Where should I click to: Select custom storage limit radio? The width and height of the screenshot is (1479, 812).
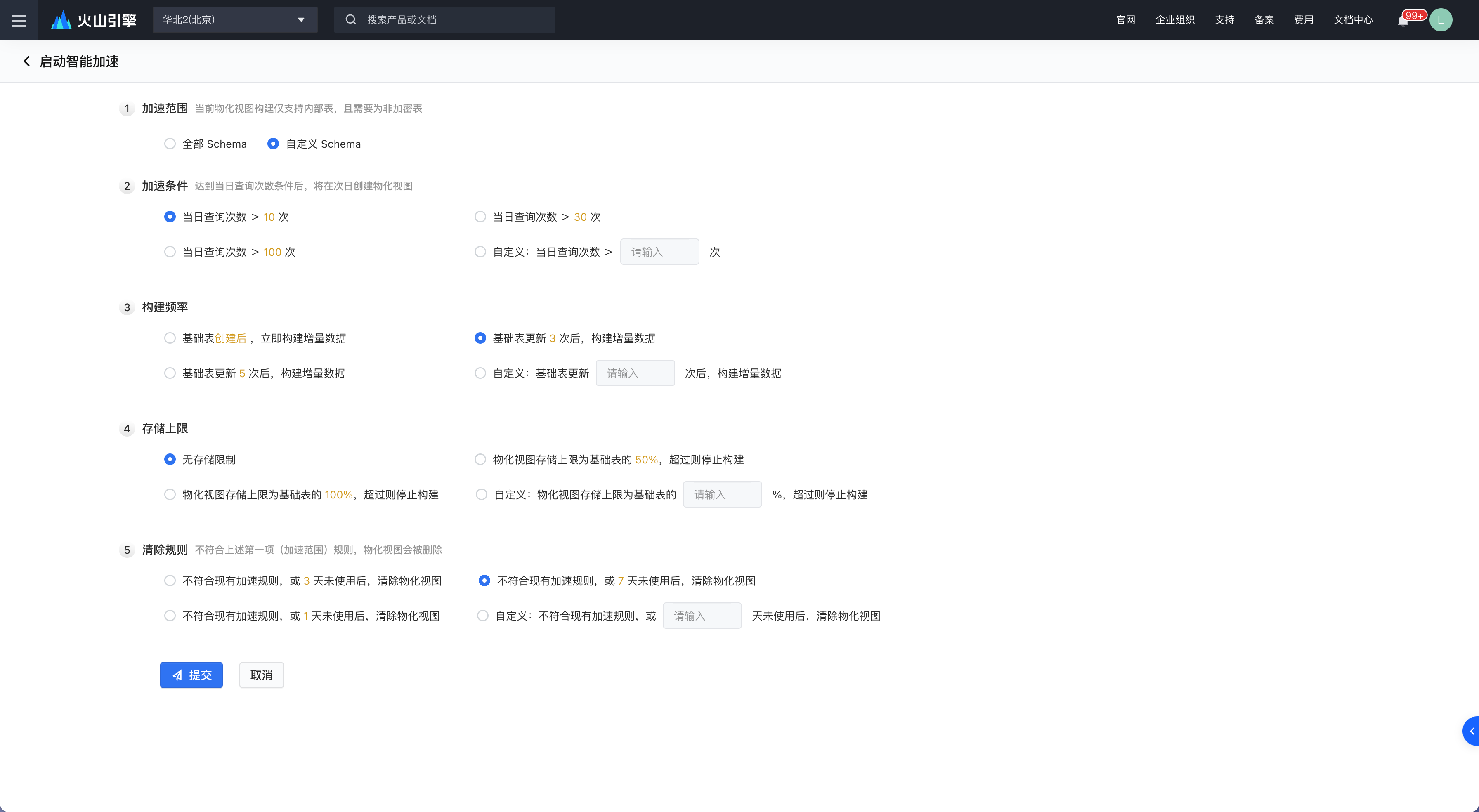[482, 494]
